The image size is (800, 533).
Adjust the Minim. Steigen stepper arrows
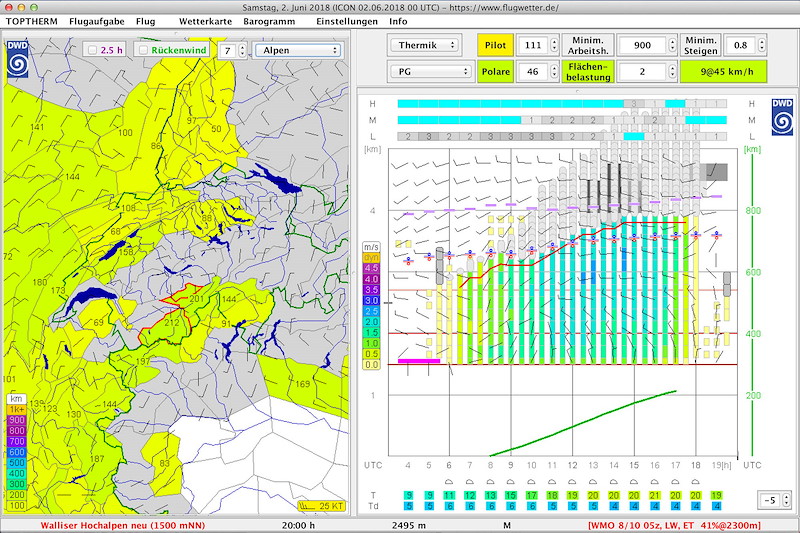point(762,45)
